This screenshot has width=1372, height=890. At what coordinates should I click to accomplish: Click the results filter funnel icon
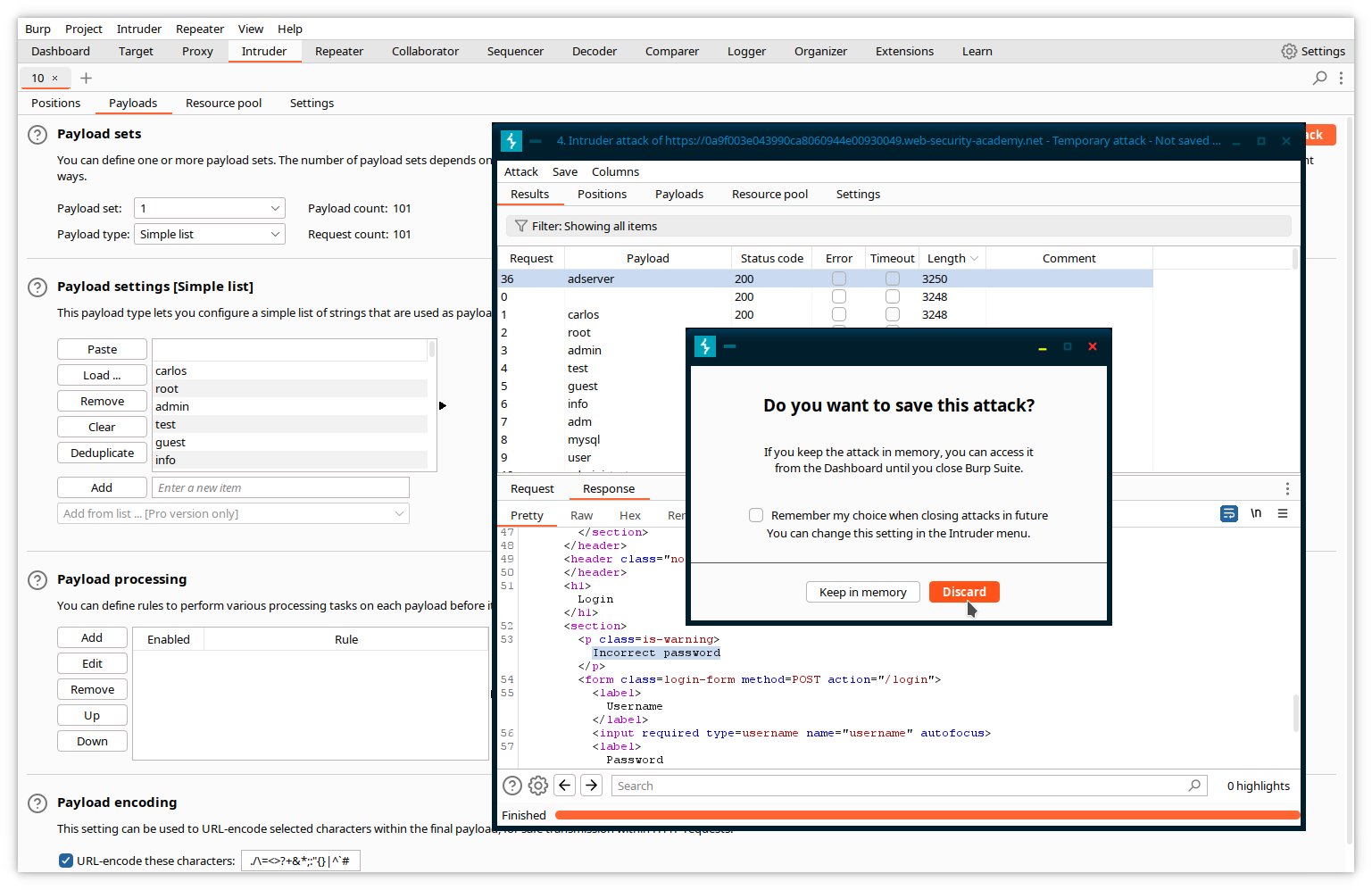pos(521,227)
